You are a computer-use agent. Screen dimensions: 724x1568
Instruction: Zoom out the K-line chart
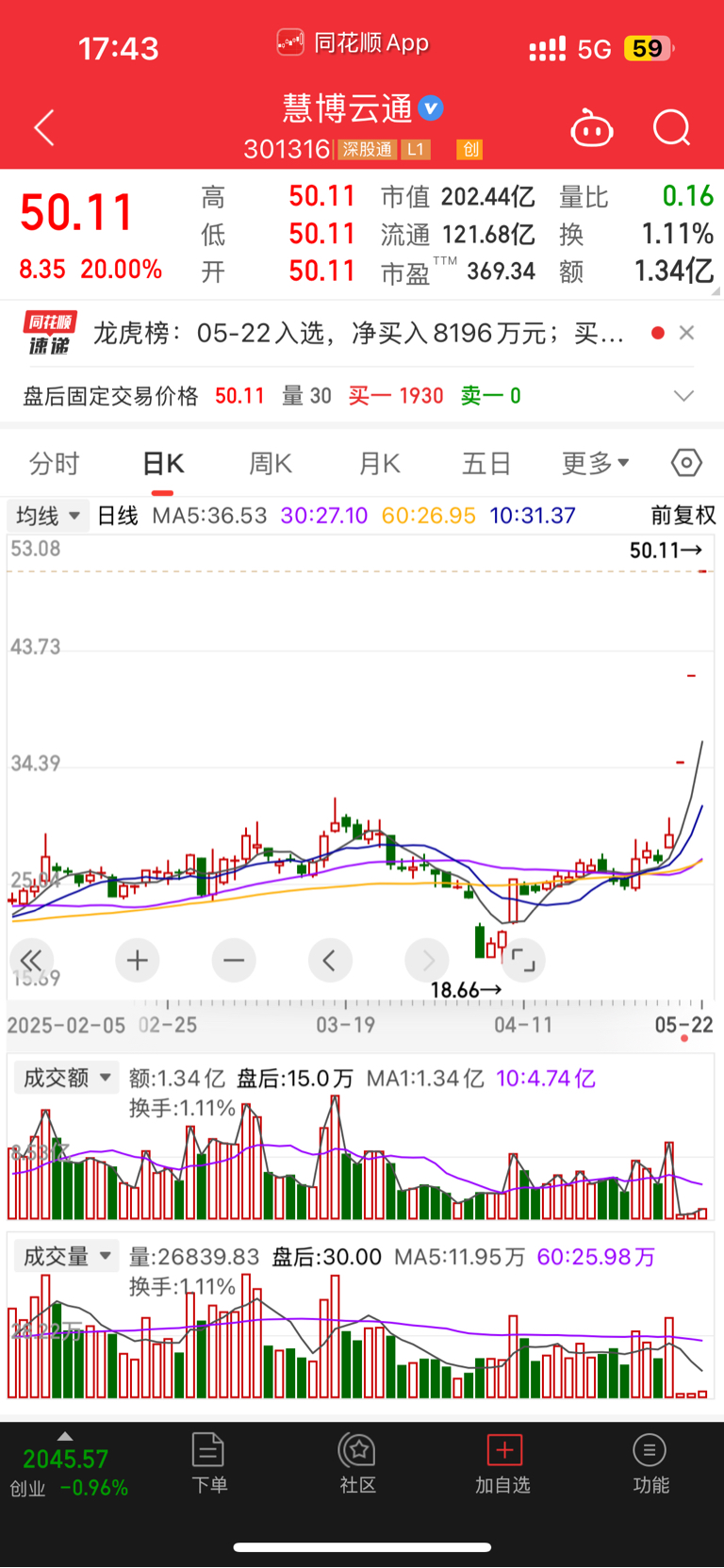(x=234, y=961)
